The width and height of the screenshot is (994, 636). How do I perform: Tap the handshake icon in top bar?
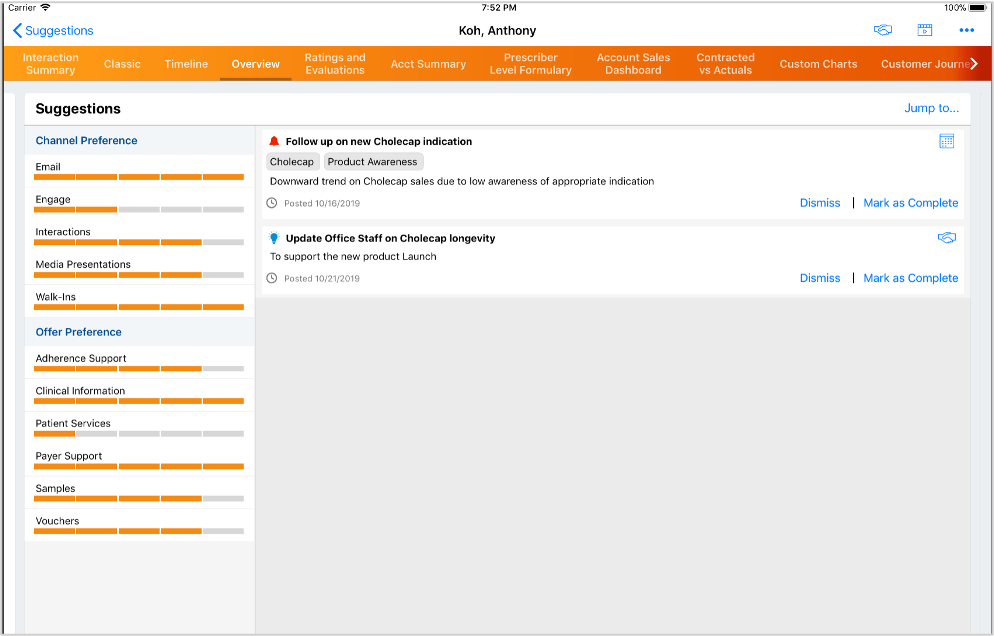click(882, 30)
